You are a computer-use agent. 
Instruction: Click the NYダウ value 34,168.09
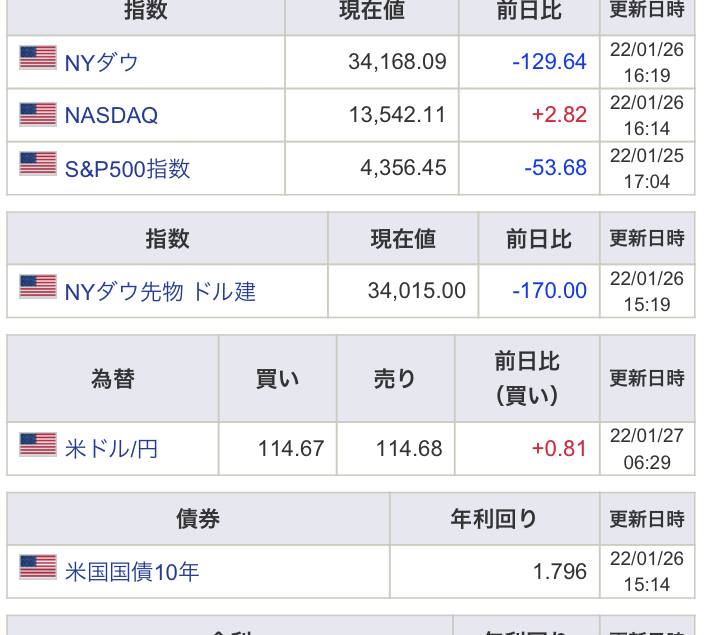click(397, 62)
